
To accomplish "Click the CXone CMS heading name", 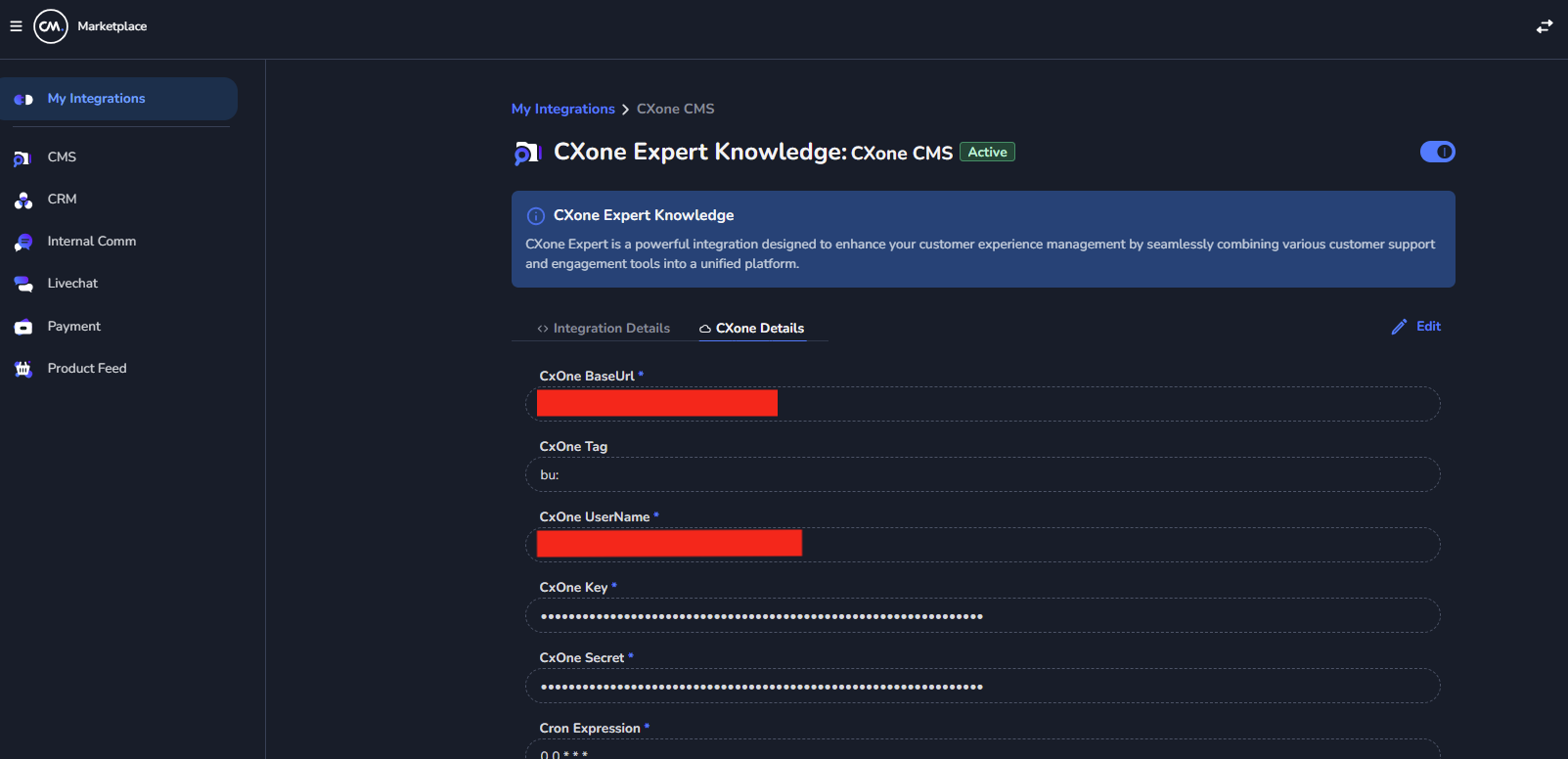I will (x=902, y=153).
